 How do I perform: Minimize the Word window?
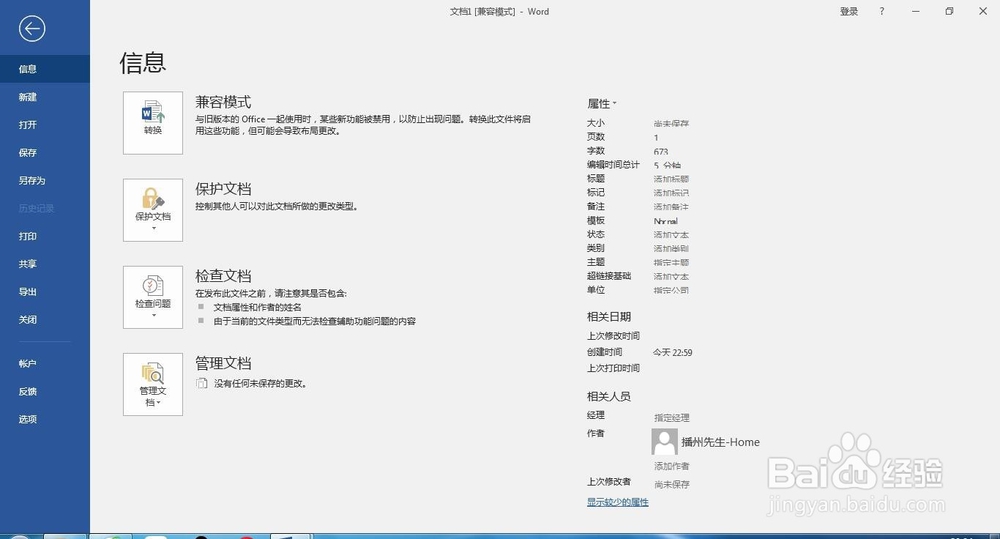point(916,11)
